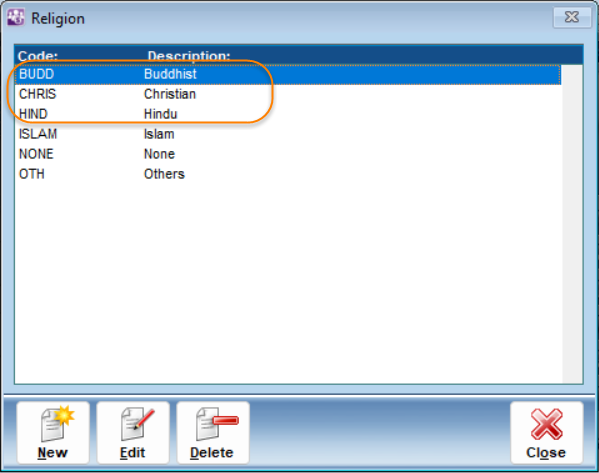The width and height of the screenshot is (599, 473).
Task: Select the BUDD code row
Action: (x=288, y=74)
